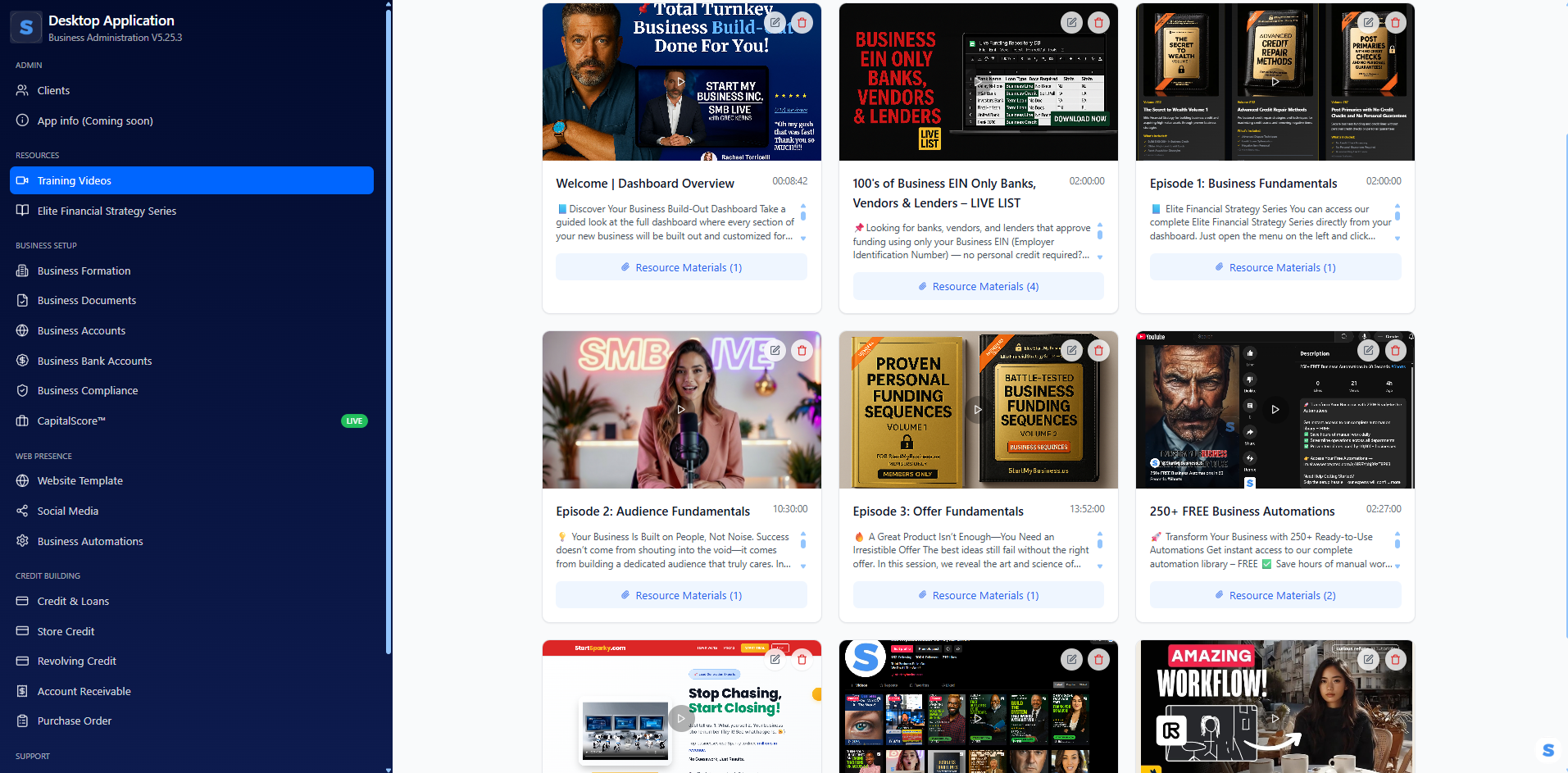This screenshot has height=773, width=1568.
Task: Delete Episode 1: Business Fundamentals video
Action: coord(1396,23)
